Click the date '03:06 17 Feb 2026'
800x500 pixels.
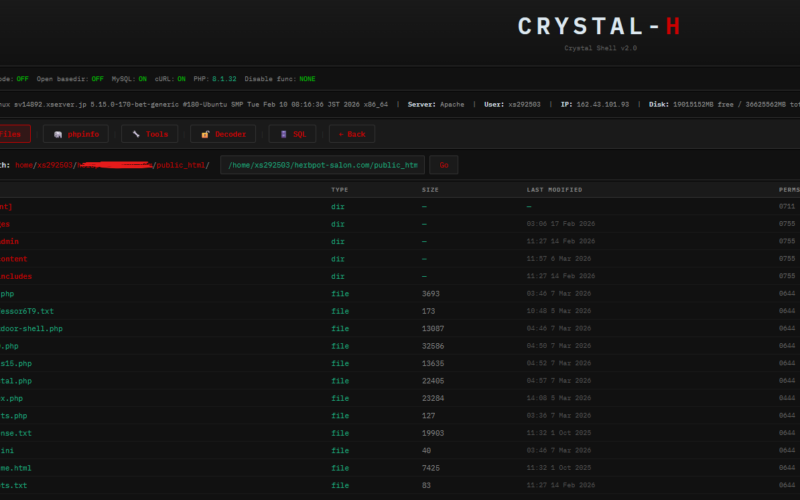point(561,224)
